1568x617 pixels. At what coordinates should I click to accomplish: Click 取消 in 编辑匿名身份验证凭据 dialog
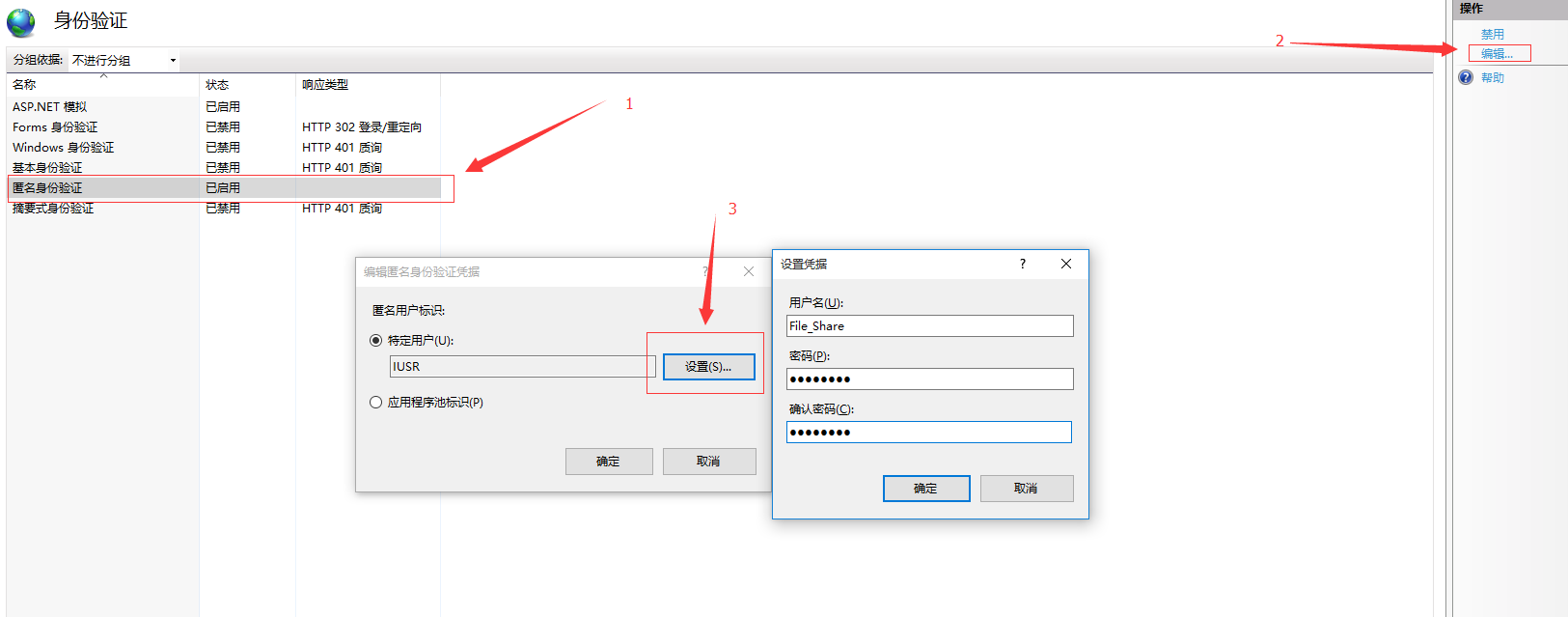click(708, 462)
